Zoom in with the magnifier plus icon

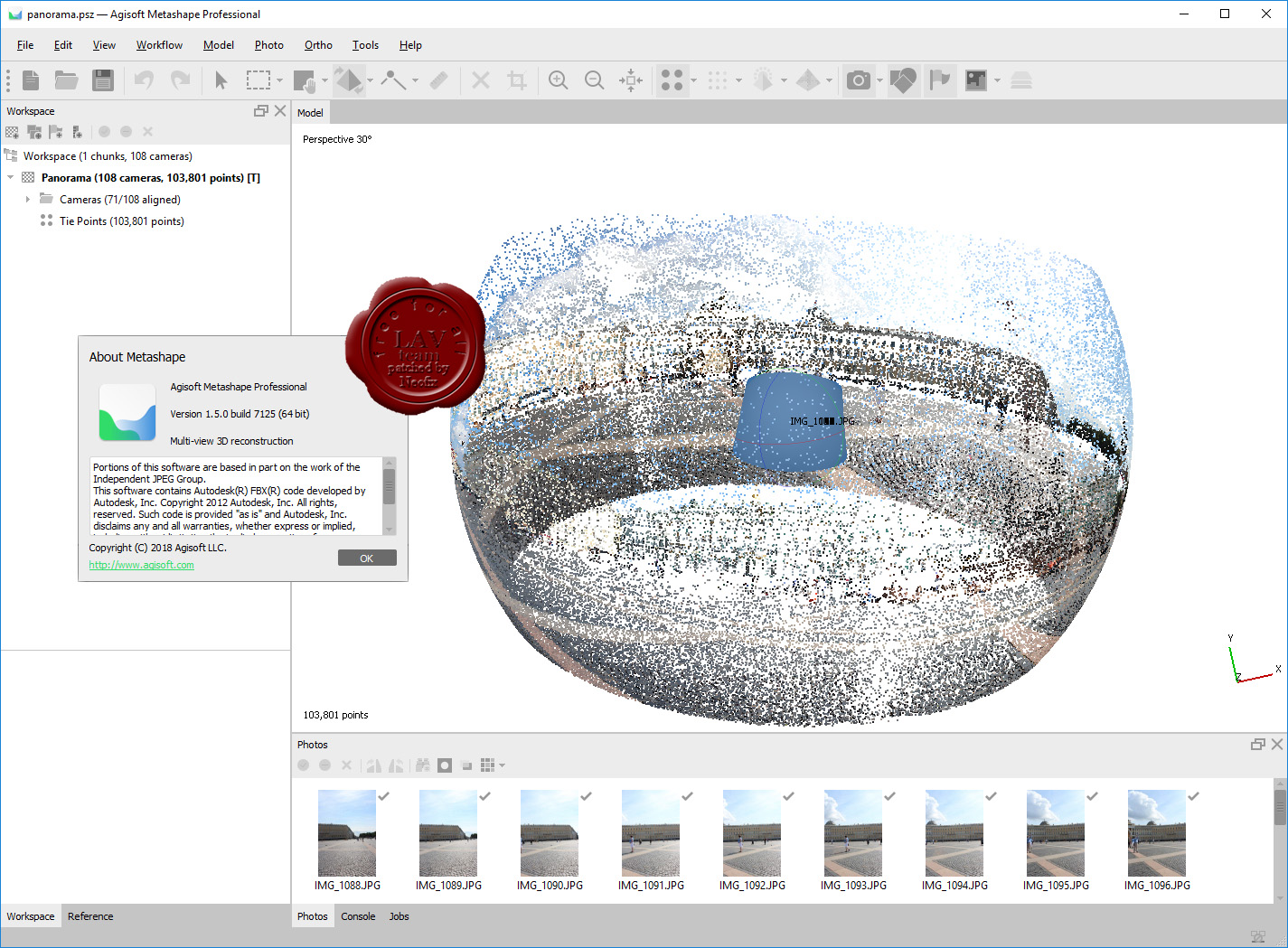[x=559, y=80]
